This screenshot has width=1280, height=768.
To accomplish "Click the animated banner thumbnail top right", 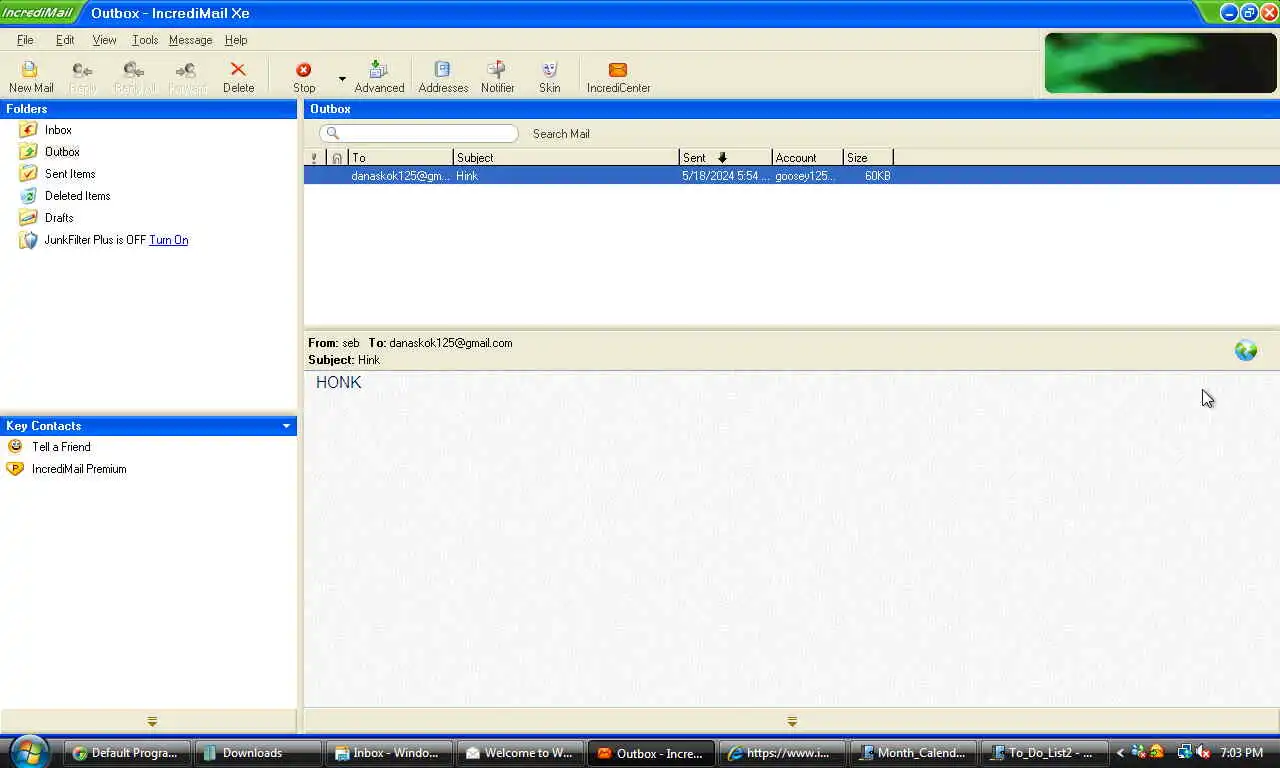I will [x=1161, y=63].
